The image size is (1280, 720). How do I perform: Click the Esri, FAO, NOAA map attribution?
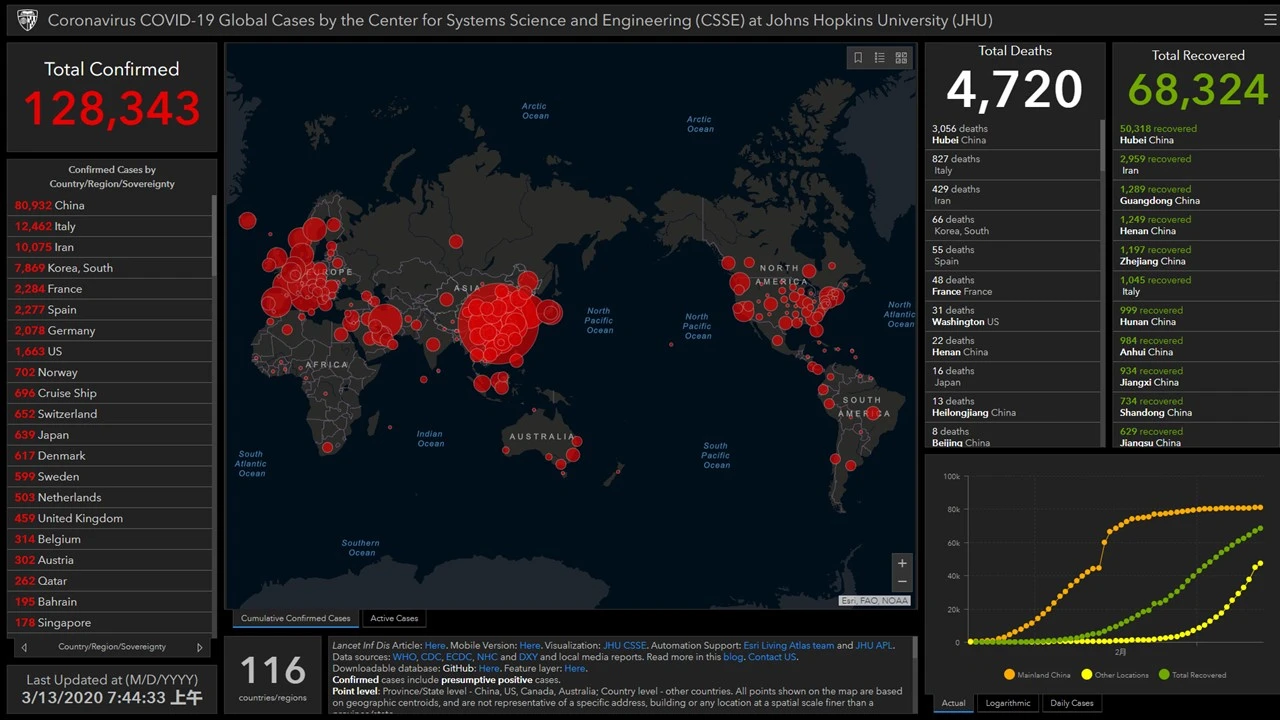pos(875,601)
